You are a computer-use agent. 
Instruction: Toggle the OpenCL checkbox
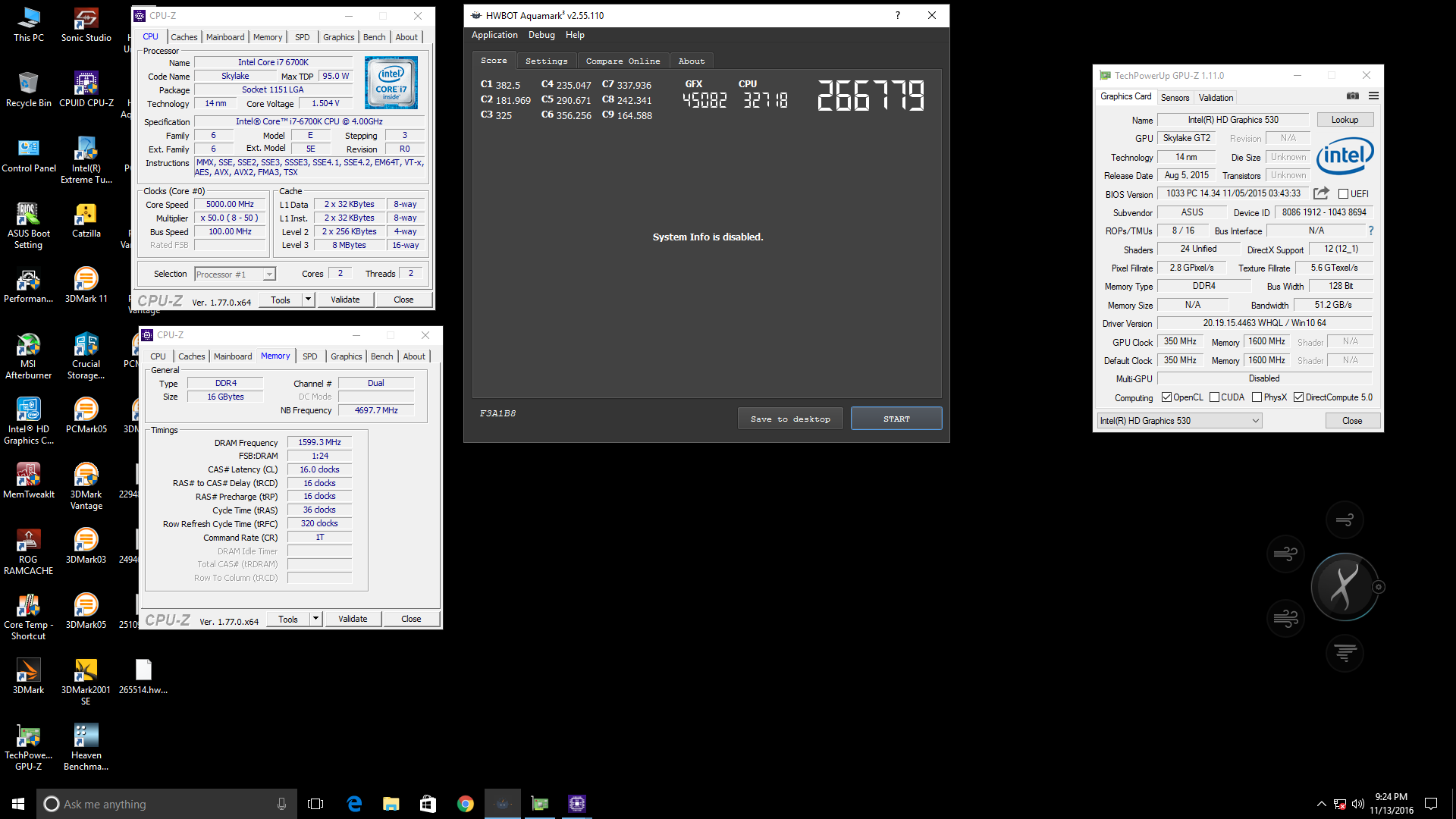1166,397
